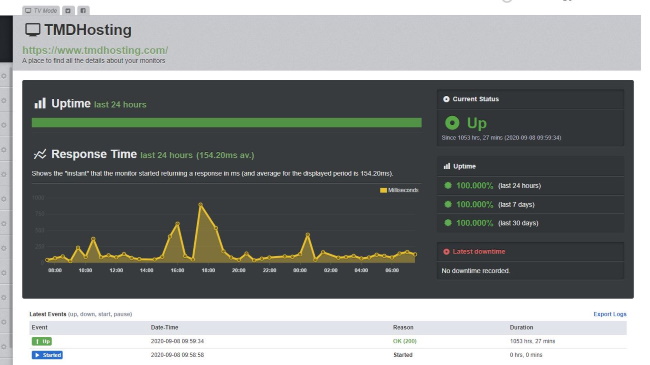Click the Current Status circle icon

(x=446, y=99)
